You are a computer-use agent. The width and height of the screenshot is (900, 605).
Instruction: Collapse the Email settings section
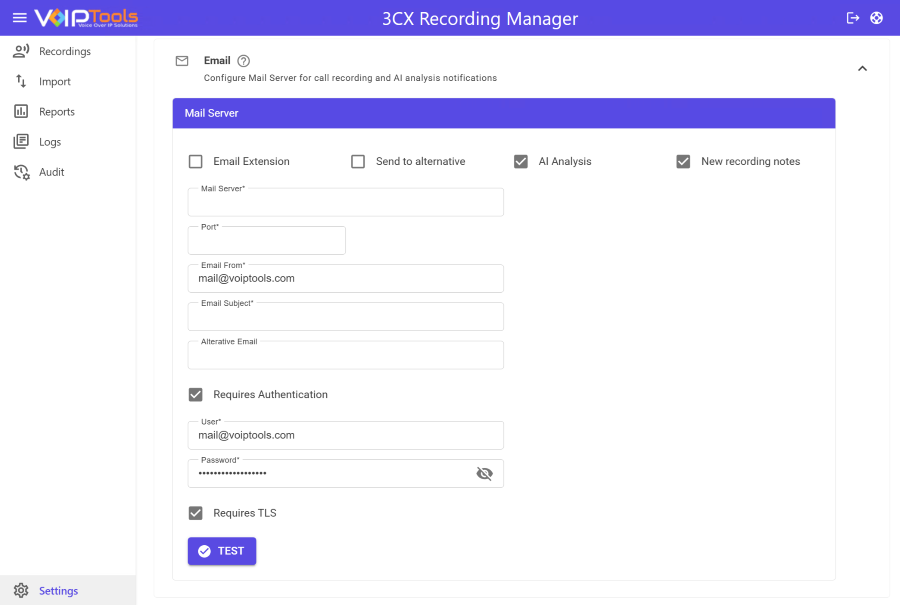pos(862,69)
